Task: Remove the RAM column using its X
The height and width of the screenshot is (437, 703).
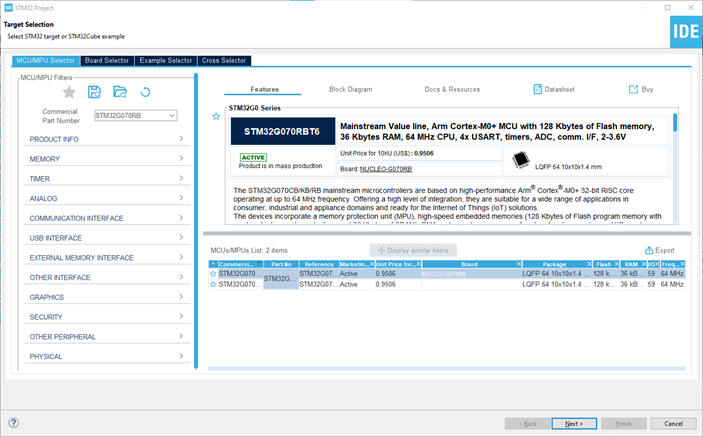Action: point(644,264)
